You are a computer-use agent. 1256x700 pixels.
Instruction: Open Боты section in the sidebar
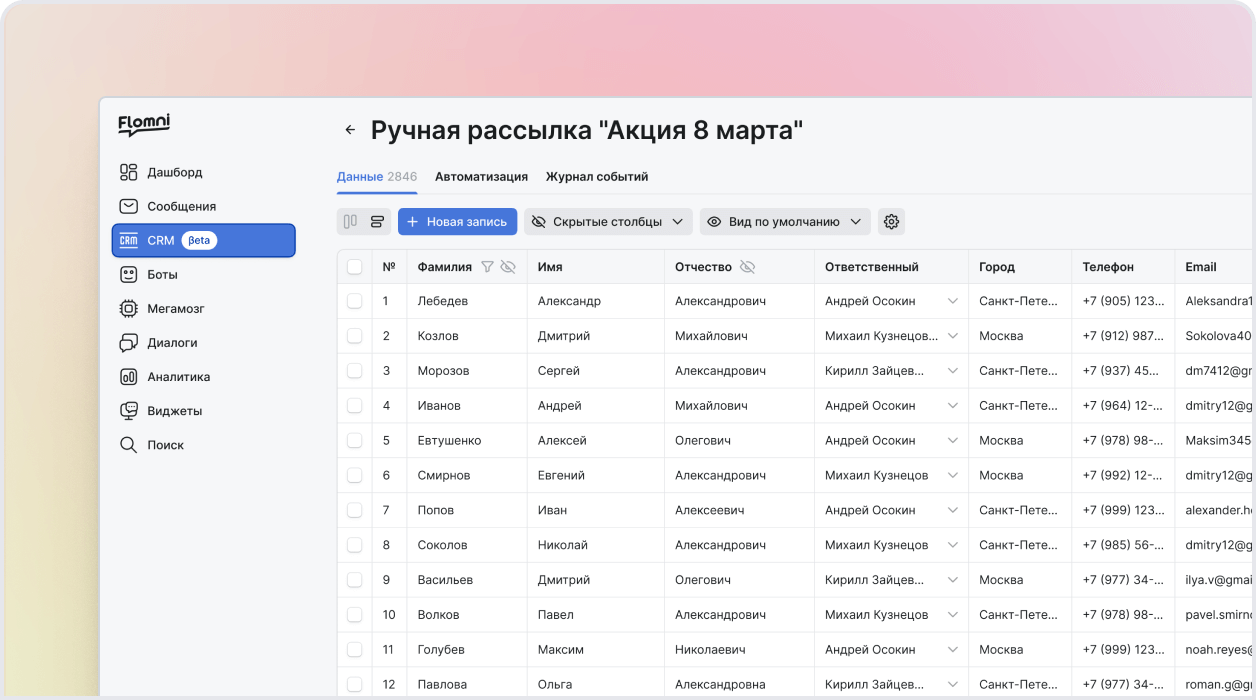[162, 275]
